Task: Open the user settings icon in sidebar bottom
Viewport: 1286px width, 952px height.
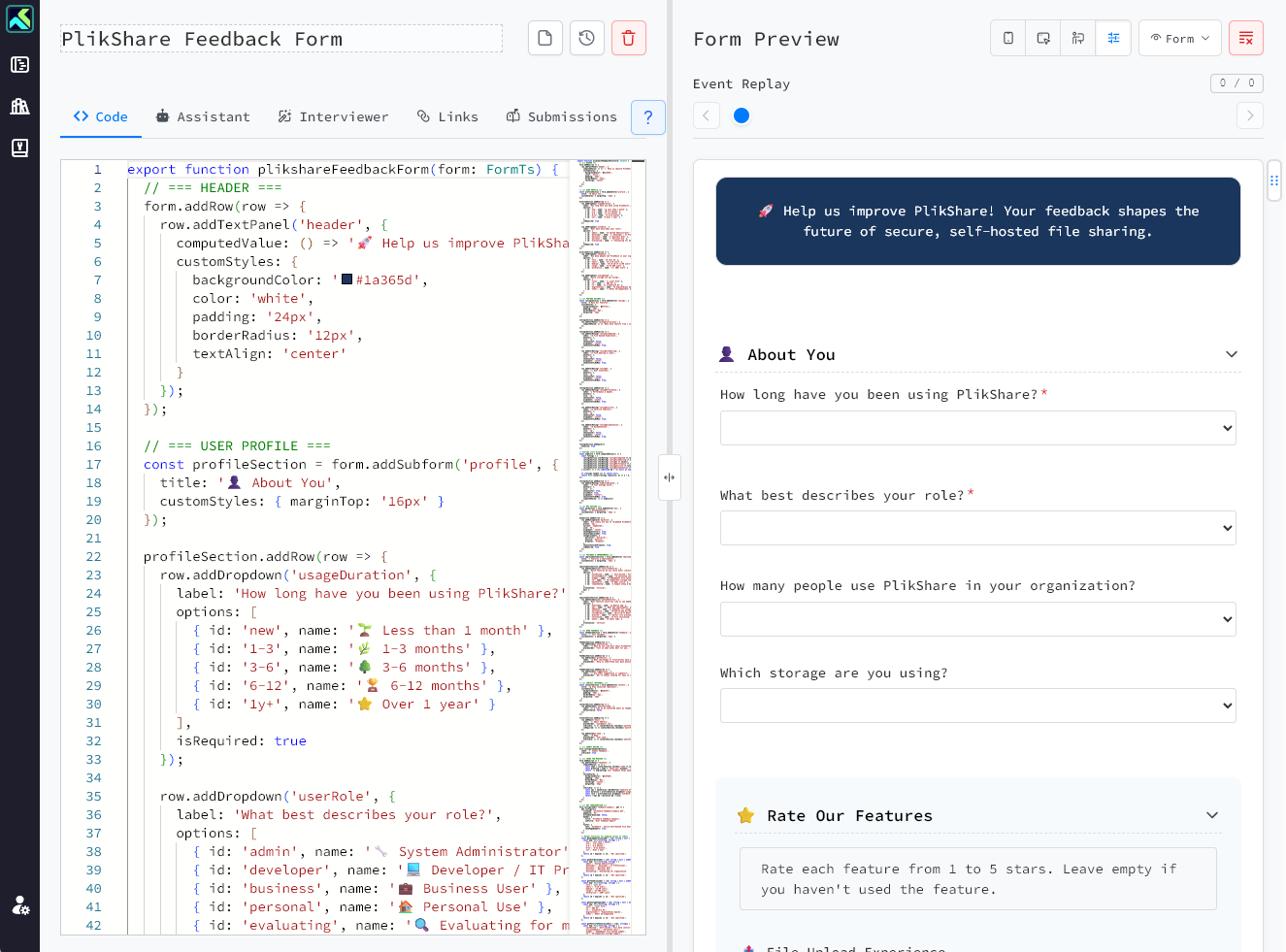Action: 19,905
